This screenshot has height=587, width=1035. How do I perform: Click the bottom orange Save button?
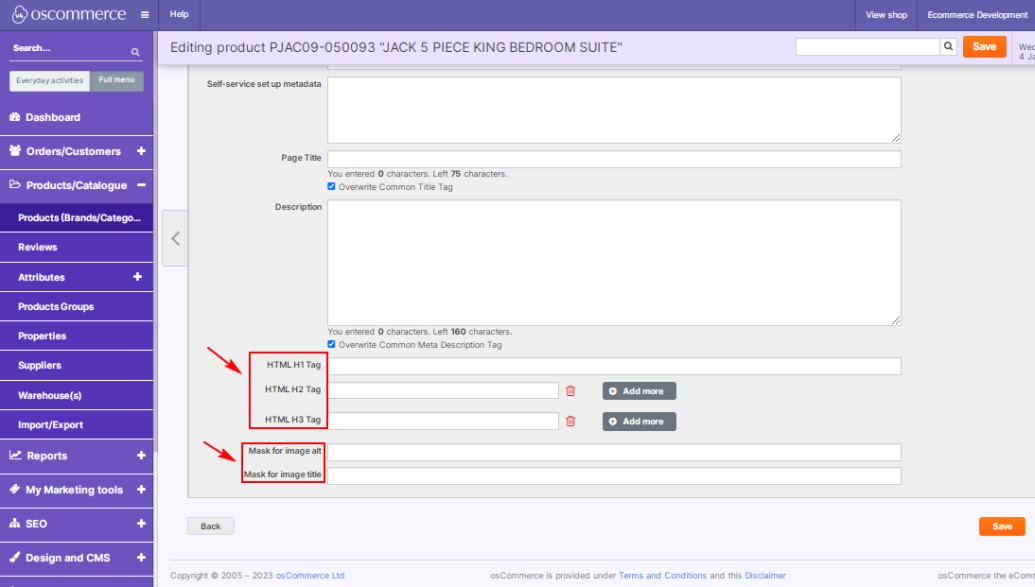click(1002, 526)
